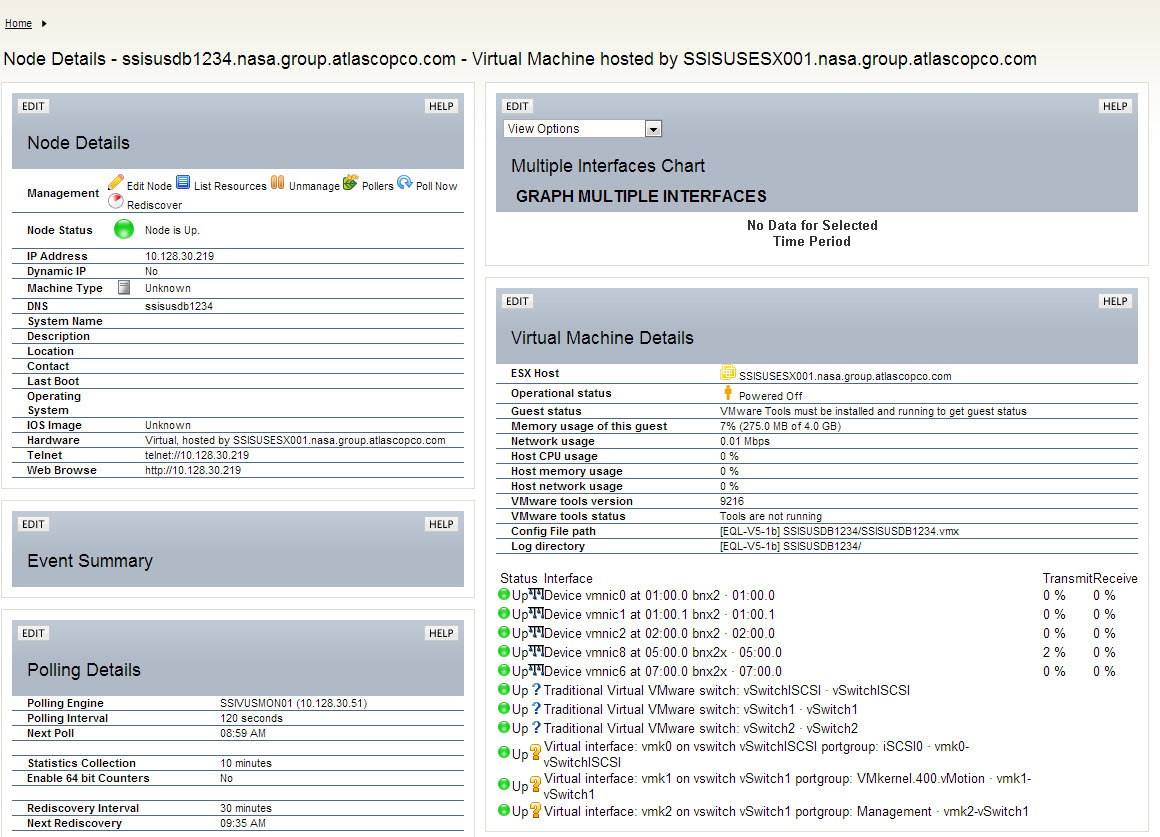Click EDIT on Node Details panel
Viewport: 1160px width, 837px height.
(33, 106)
